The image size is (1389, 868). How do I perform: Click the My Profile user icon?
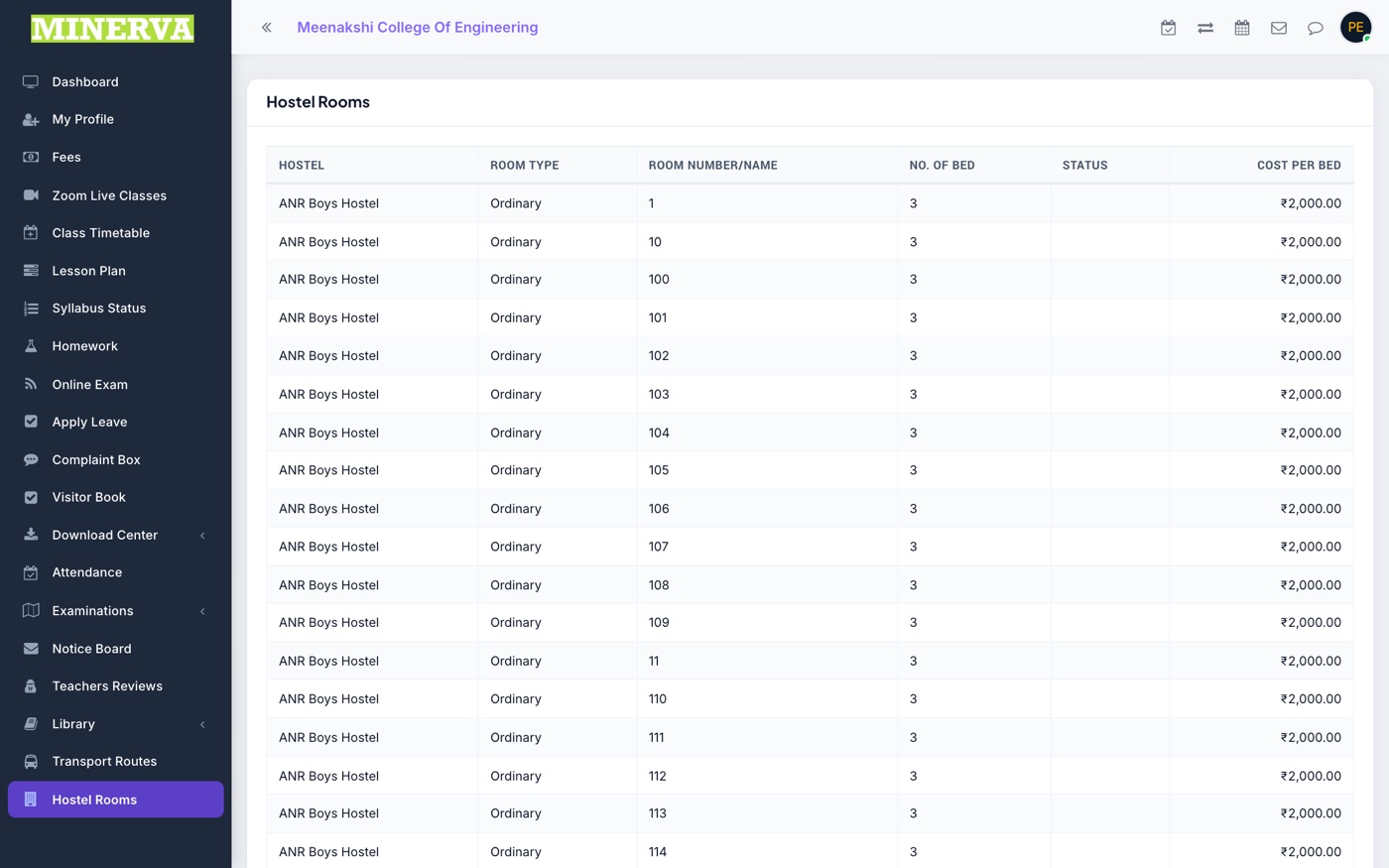coord(31,119)
